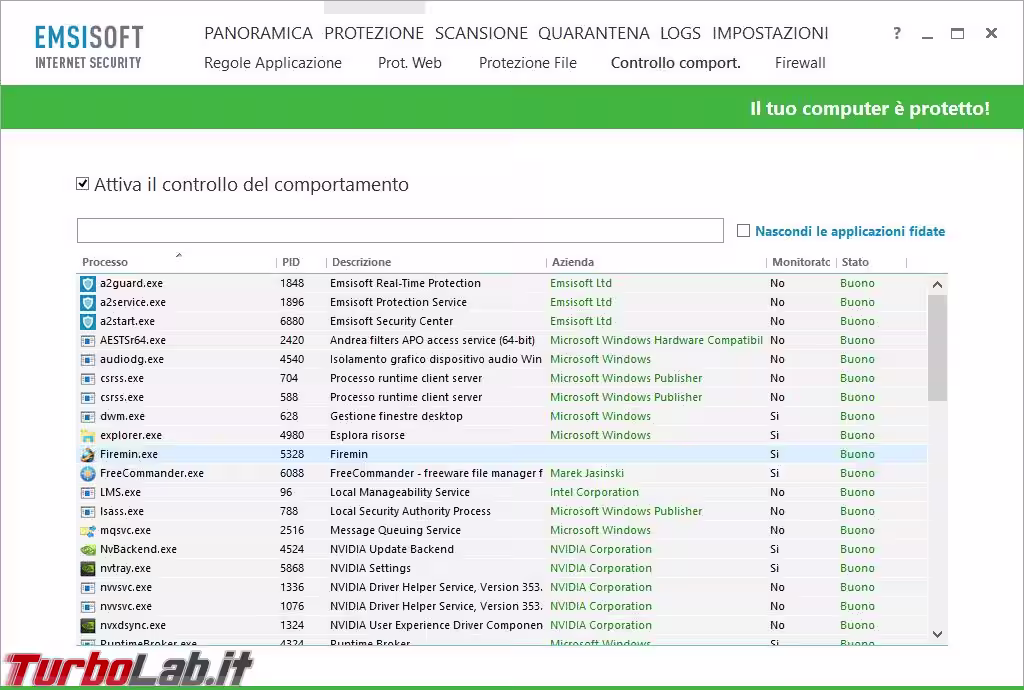
Task: Click Sì monitored value for dwm.exe
Action: pos(775,416)
